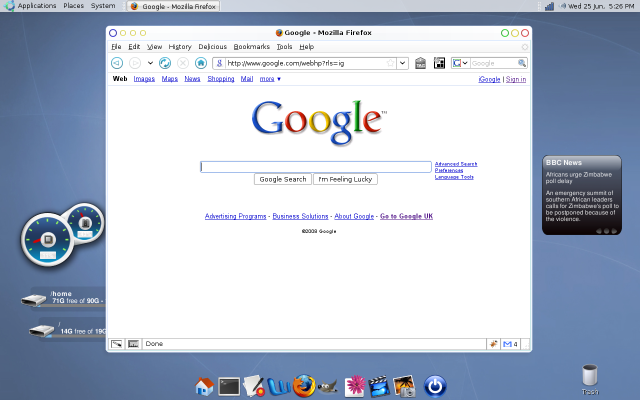Screen dimensions: 640x400
Task: Click the search magnifier icon
Action: tap(522, 63)
